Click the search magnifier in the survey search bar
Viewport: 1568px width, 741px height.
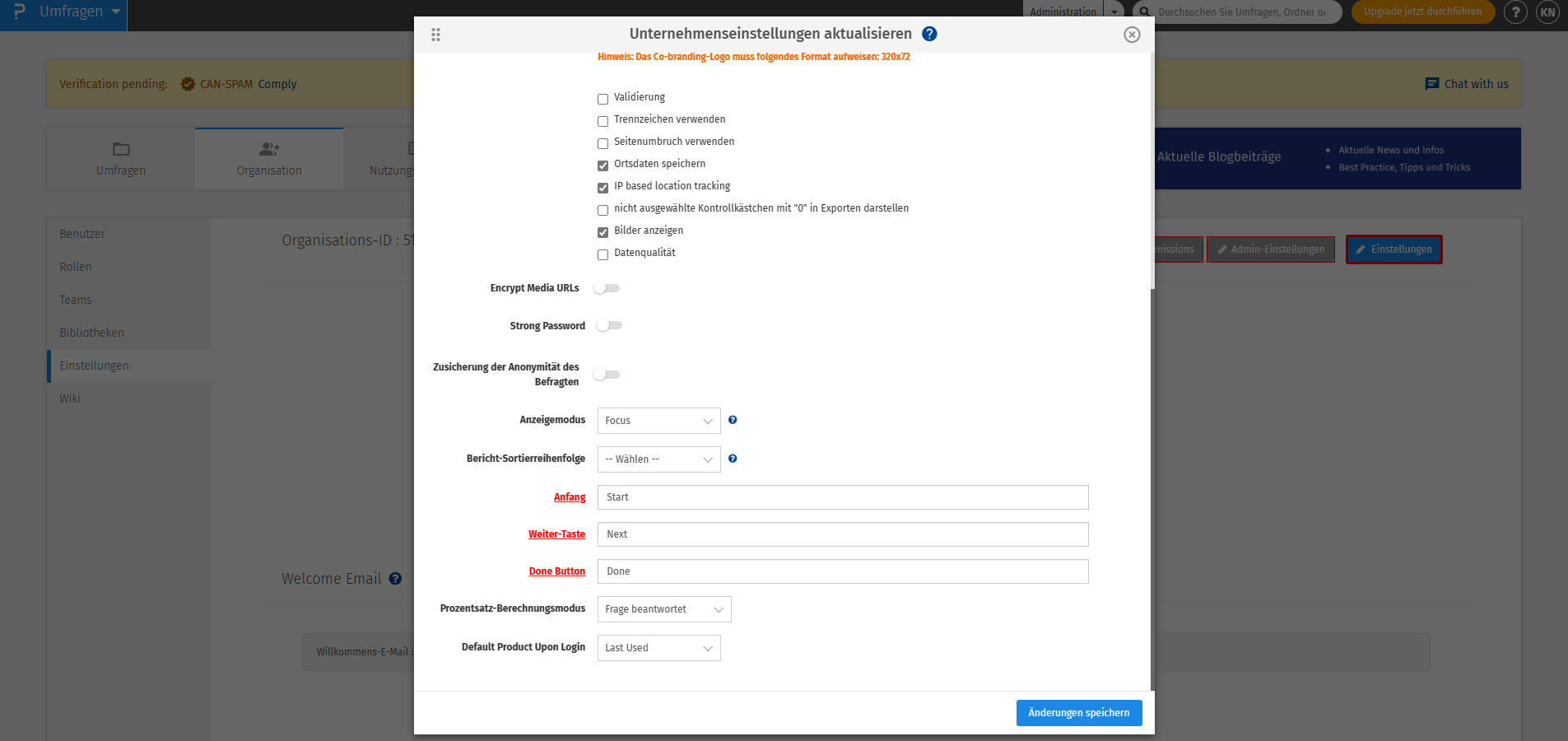point(1143,12)
